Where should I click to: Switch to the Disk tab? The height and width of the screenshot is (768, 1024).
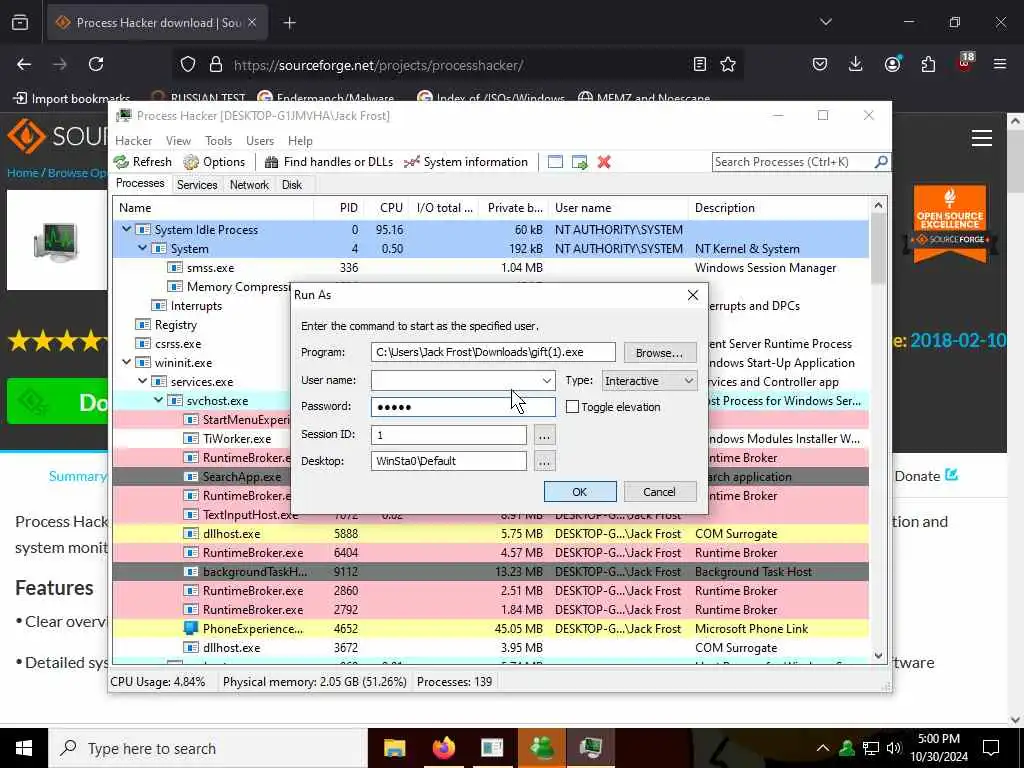point(292,185)
